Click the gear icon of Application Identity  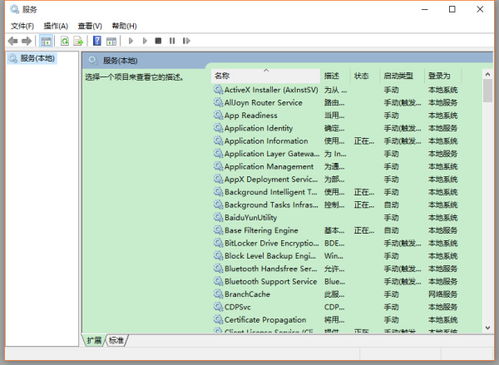point(218,128)
